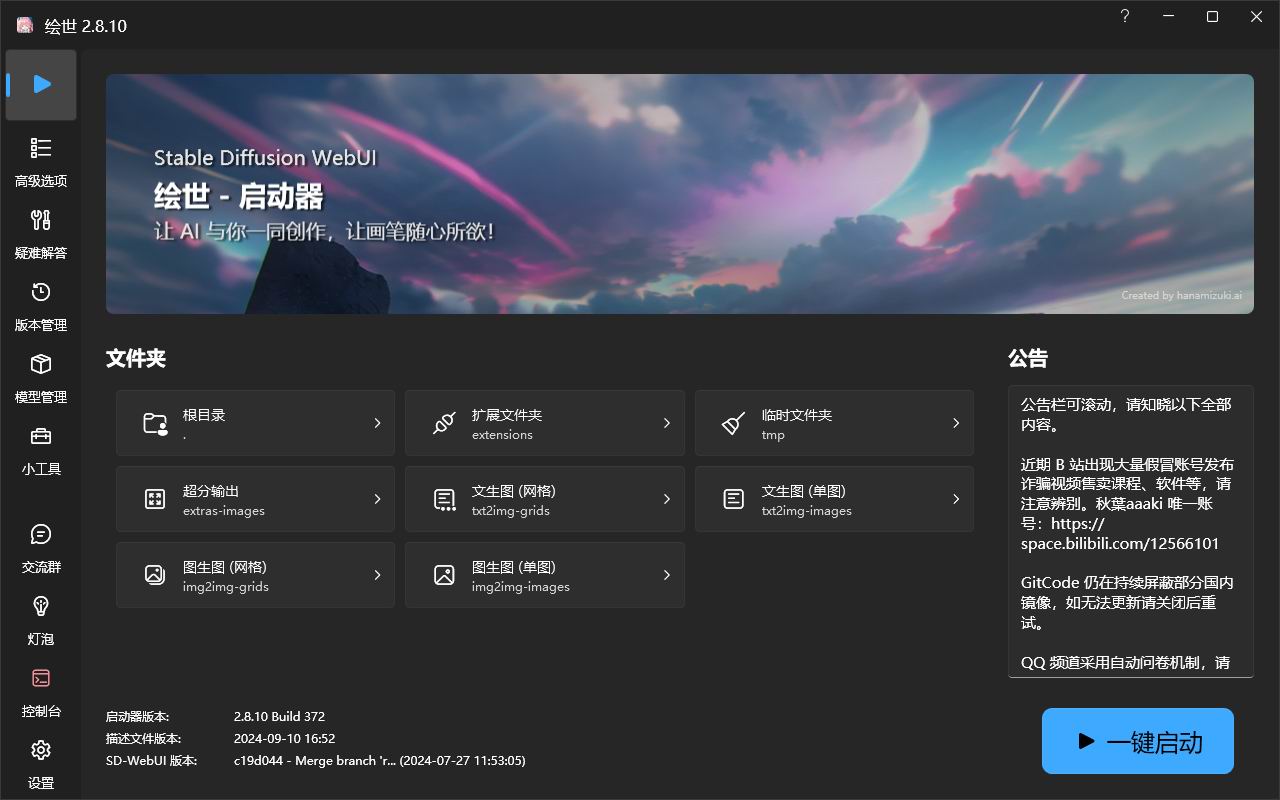Open the 设置 gear icon
Image resolution: width=1280 pixels, height=800 pixels.
[x=41, y=750]
